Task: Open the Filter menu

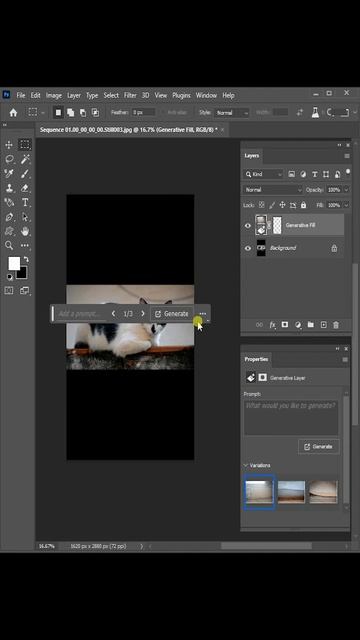Action: (130, 95)
